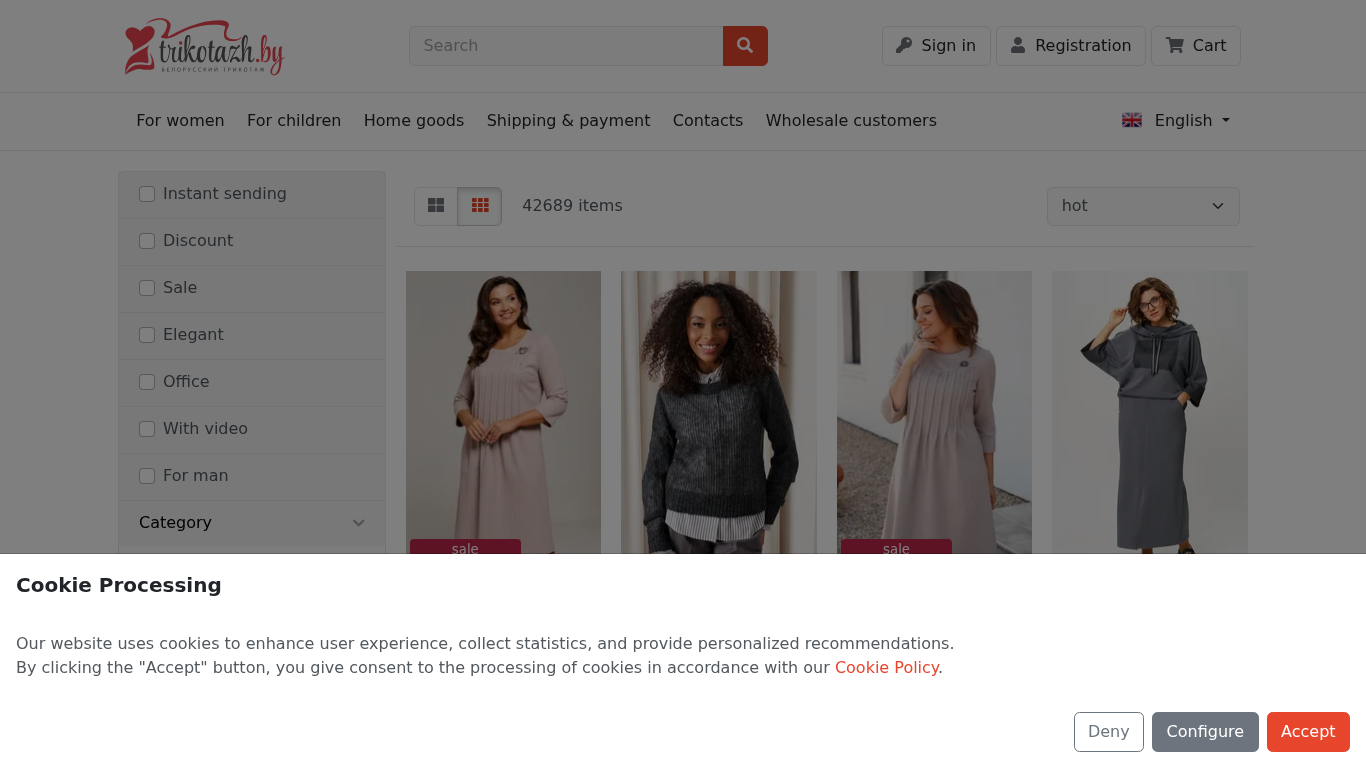Click the red search magnifier button

click(745, 46)
